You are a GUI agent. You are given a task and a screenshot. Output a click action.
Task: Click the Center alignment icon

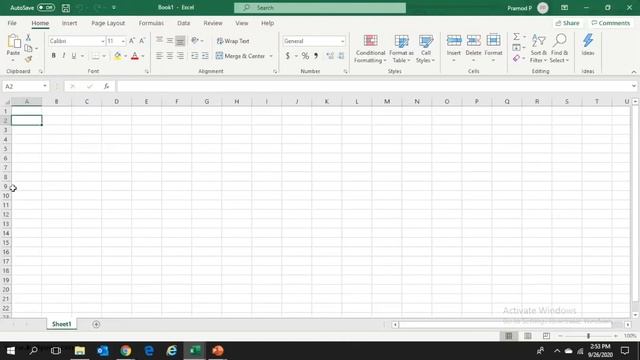[x=170, y=56]
